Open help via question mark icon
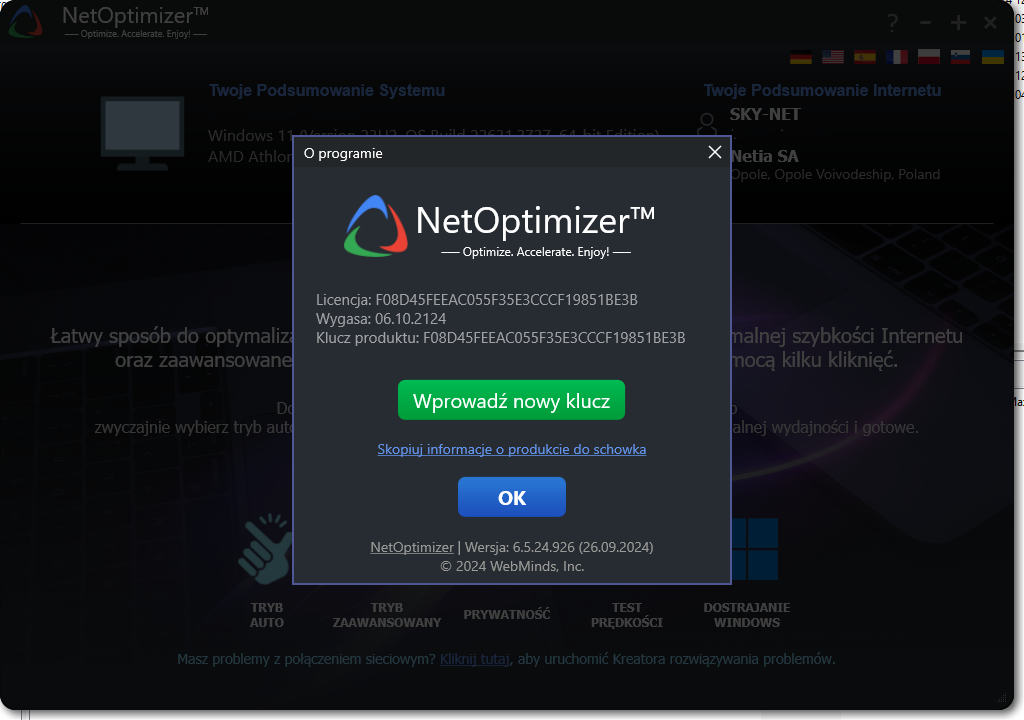Viewport: 1024px width, 720px height. pos(892,23)
